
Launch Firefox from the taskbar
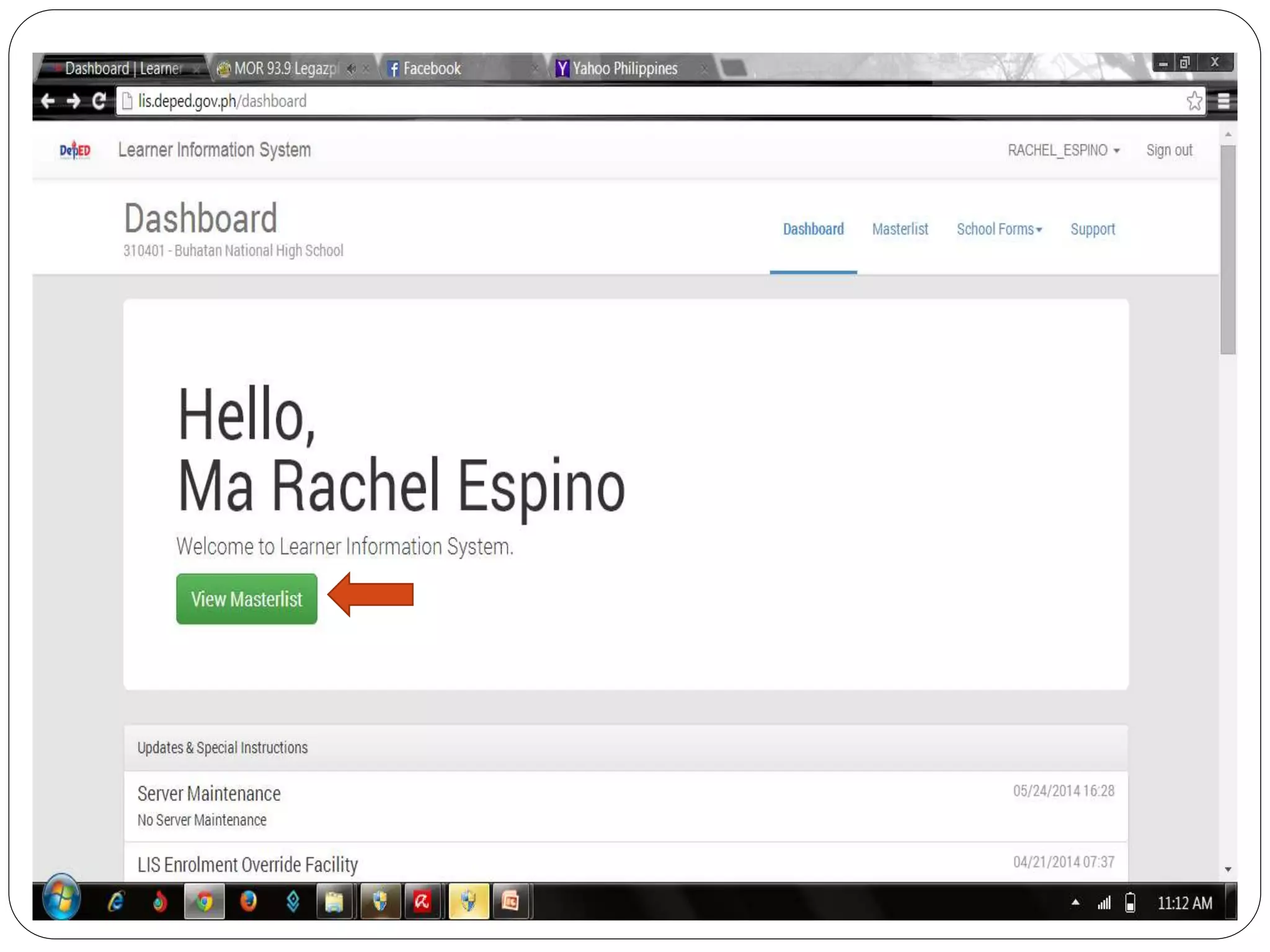(x=249, y=902)
